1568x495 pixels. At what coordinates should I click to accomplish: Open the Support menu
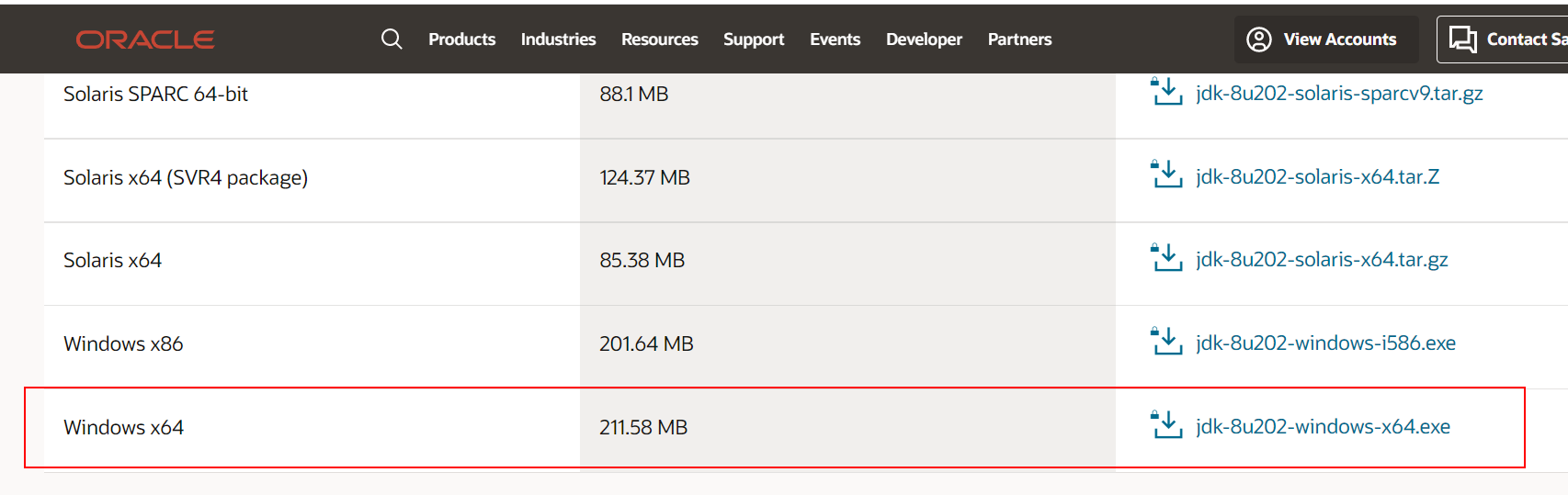[x=754, y=39]
